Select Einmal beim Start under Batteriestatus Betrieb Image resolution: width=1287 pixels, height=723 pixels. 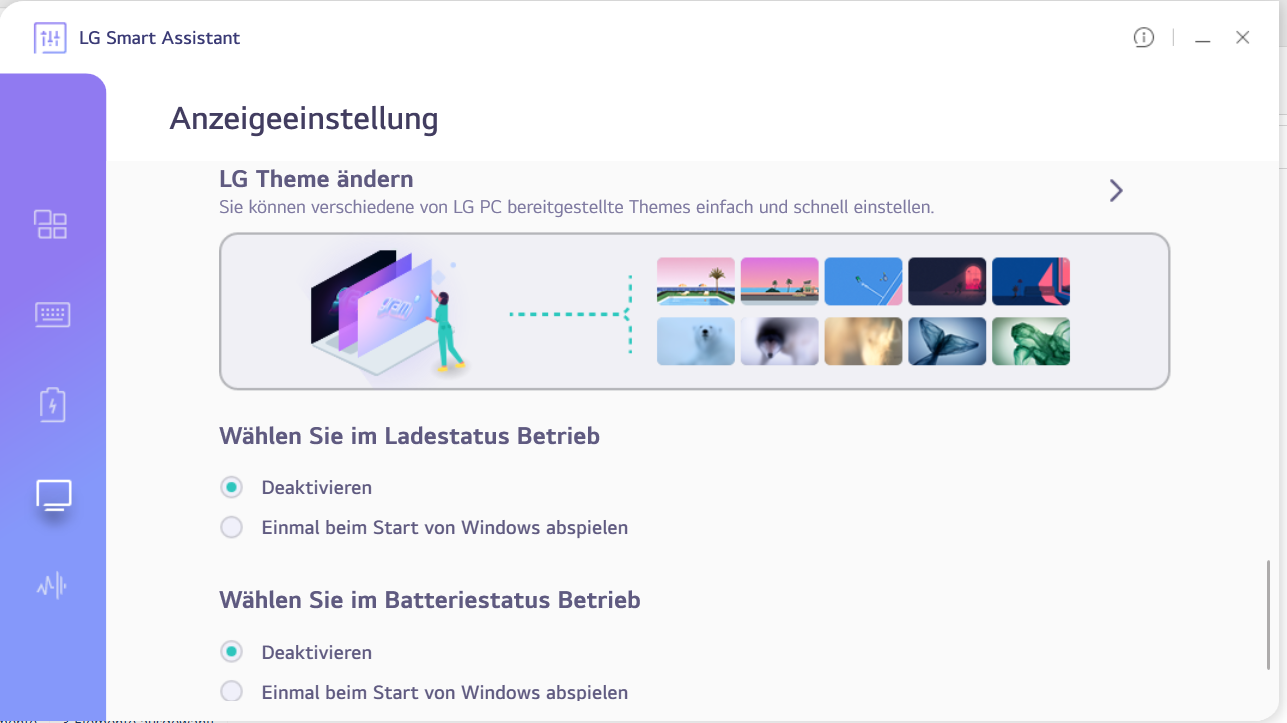(x=232, y=691)
